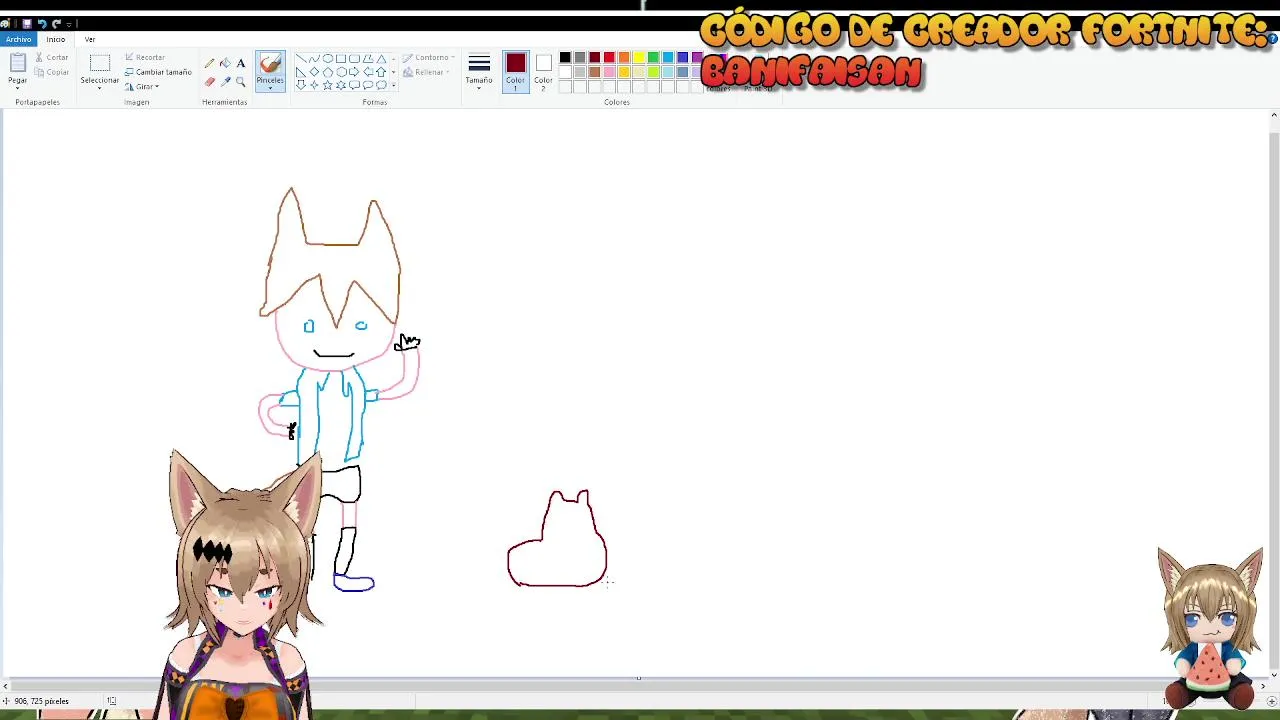Viewport: 1280px width, 720px height.
Task: Undo the last action from title bar
Action: click(42, 24)
